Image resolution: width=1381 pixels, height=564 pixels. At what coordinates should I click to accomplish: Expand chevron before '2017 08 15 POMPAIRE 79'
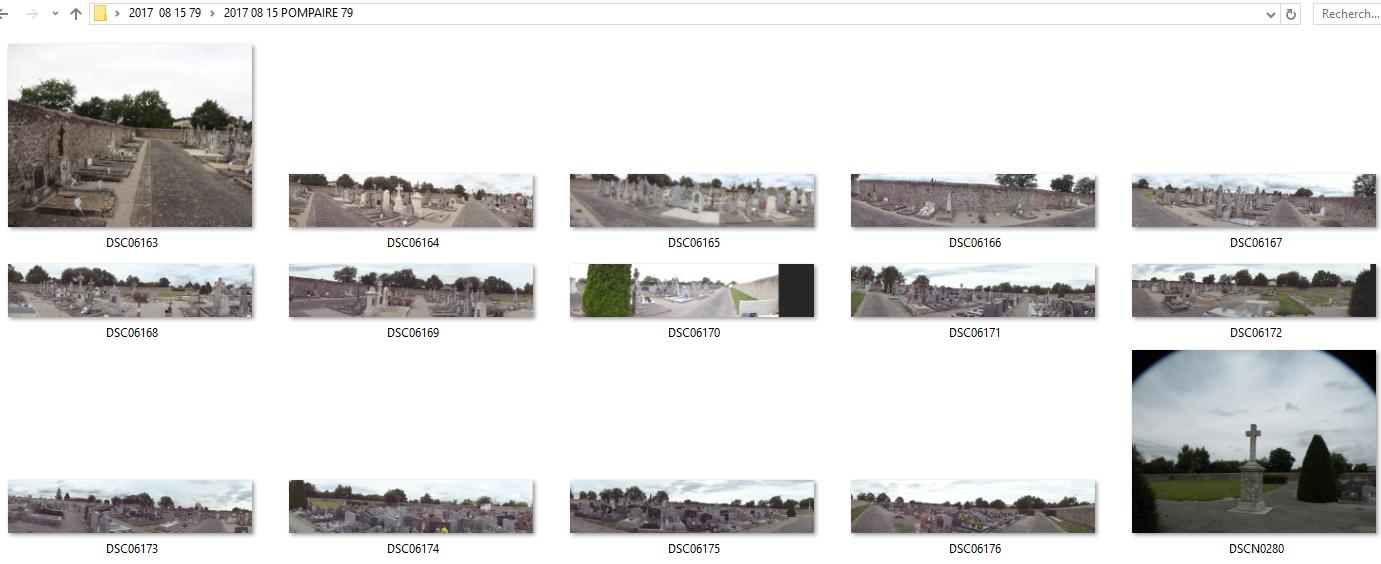(x=213, y=14)
